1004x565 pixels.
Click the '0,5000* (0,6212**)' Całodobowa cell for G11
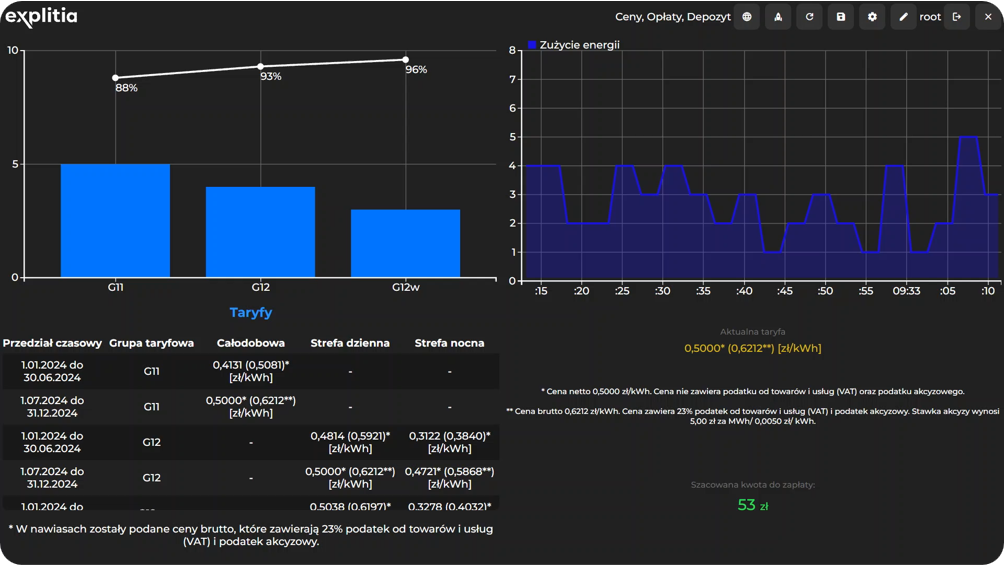250,407
